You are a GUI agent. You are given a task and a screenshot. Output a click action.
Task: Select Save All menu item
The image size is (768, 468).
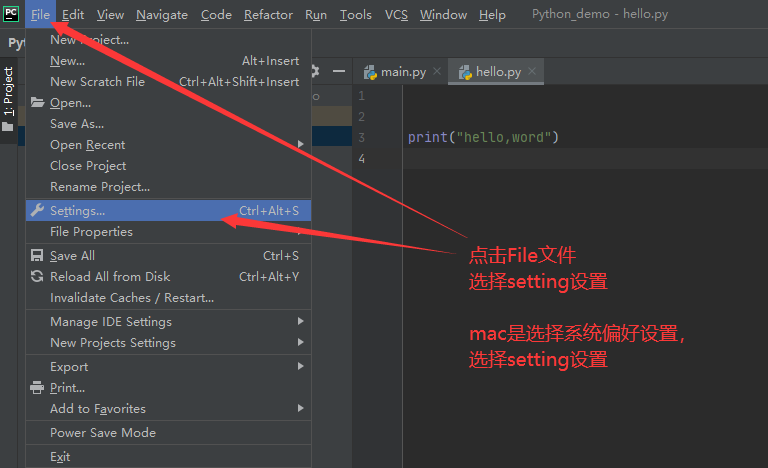click(168, 256)
